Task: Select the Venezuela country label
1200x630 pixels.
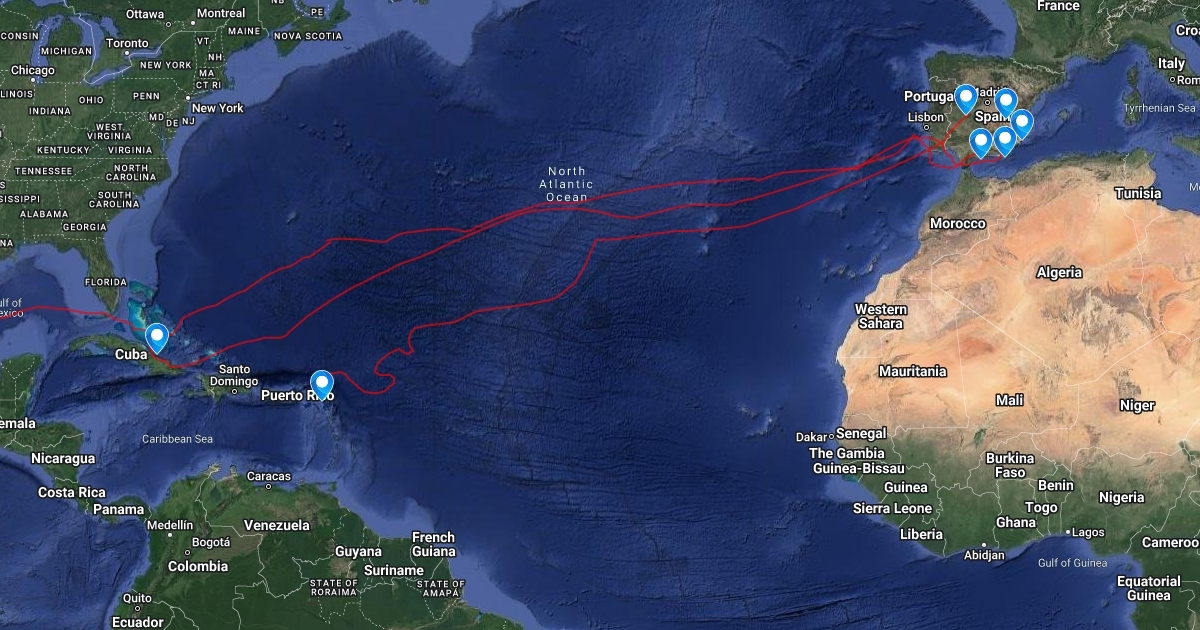Action: [276, 525]
